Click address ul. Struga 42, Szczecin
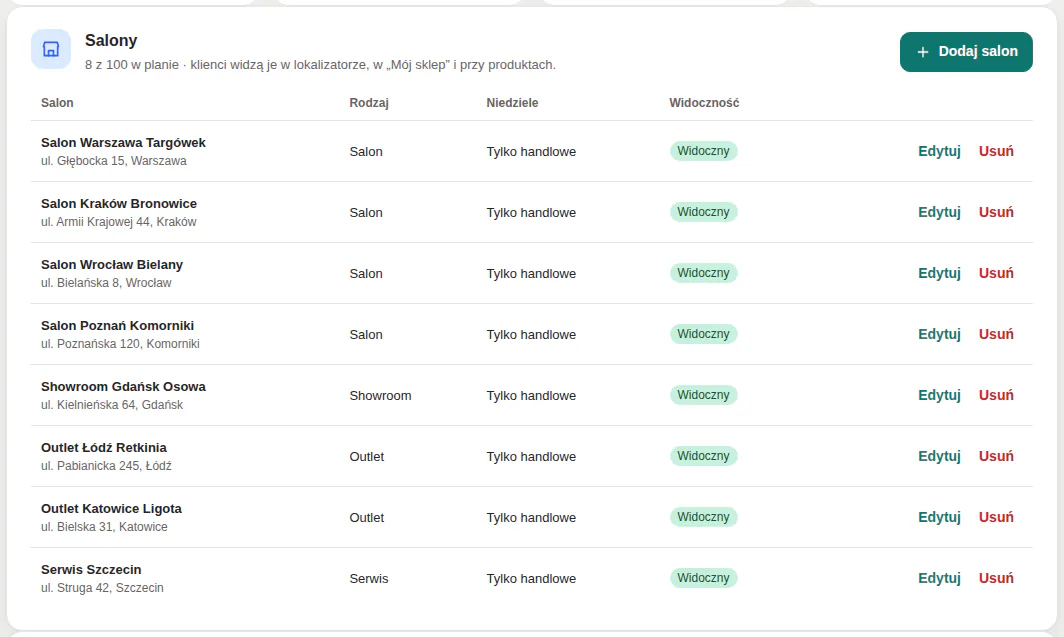 point(102,589)
